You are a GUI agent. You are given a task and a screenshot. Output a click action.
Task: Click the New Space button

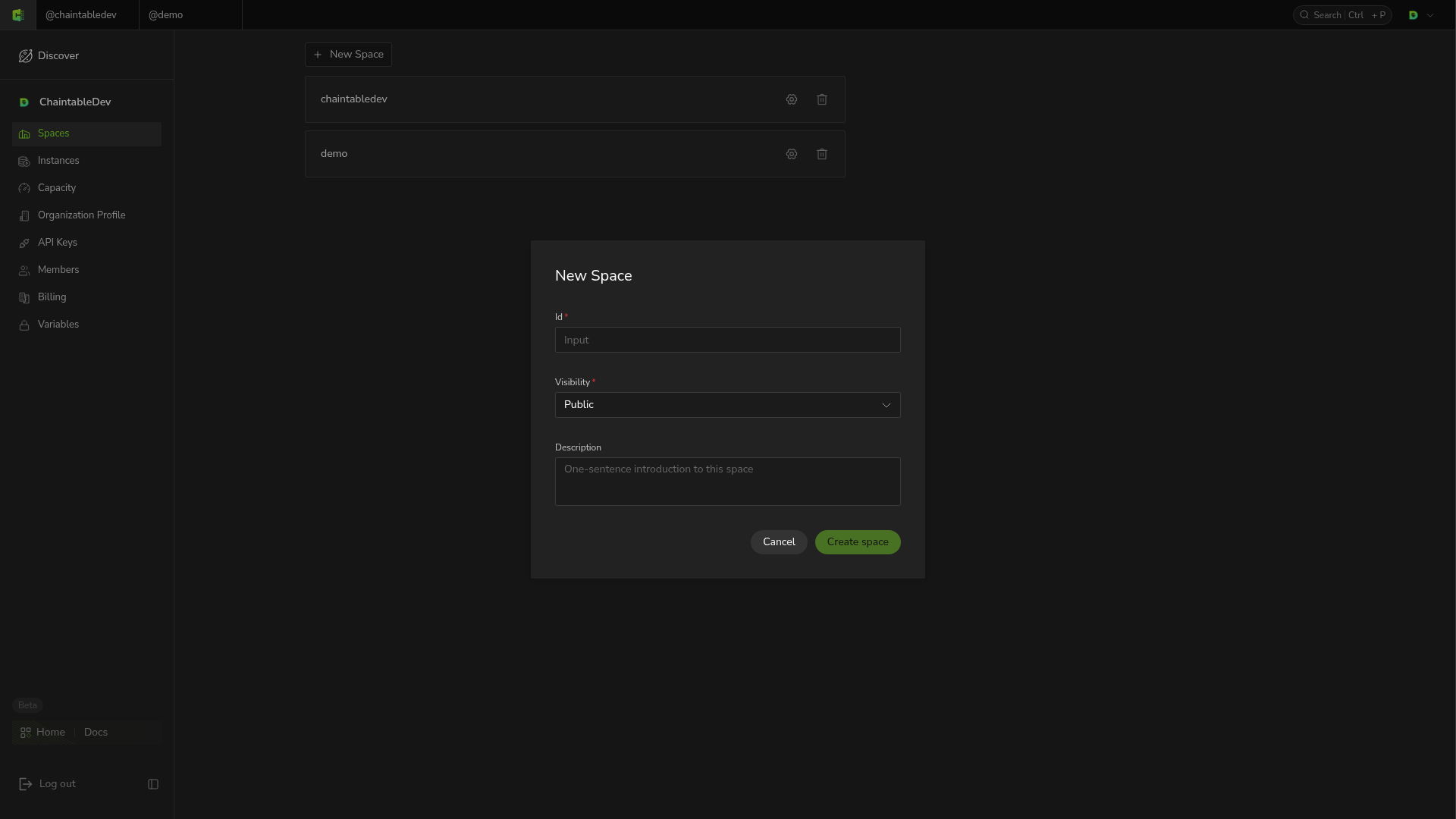(348, 55)
